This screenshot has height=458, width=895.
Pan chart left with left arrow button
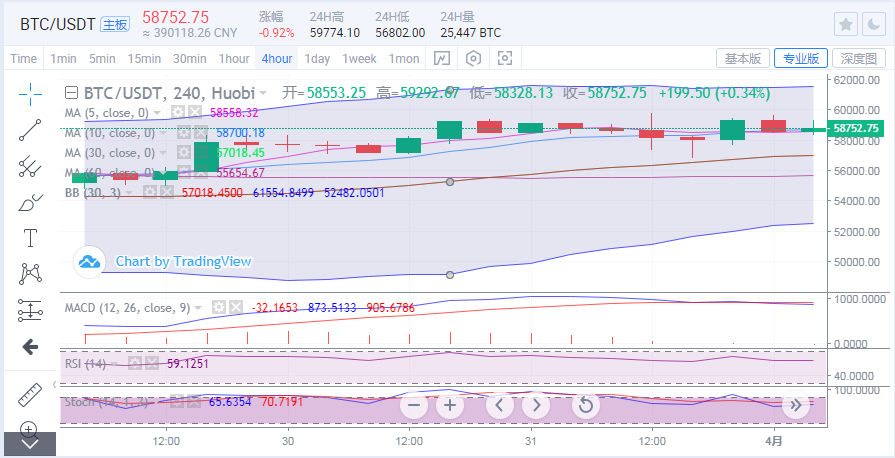pos(499,405)
